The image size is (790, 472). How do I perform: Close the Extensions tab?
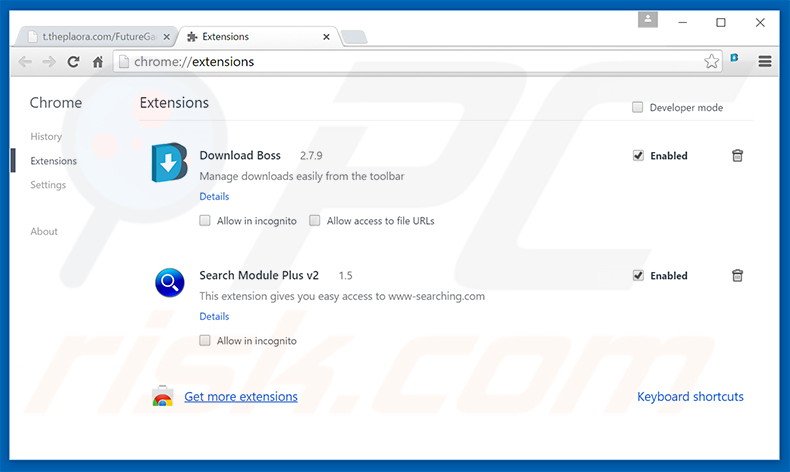coord(326,37)
